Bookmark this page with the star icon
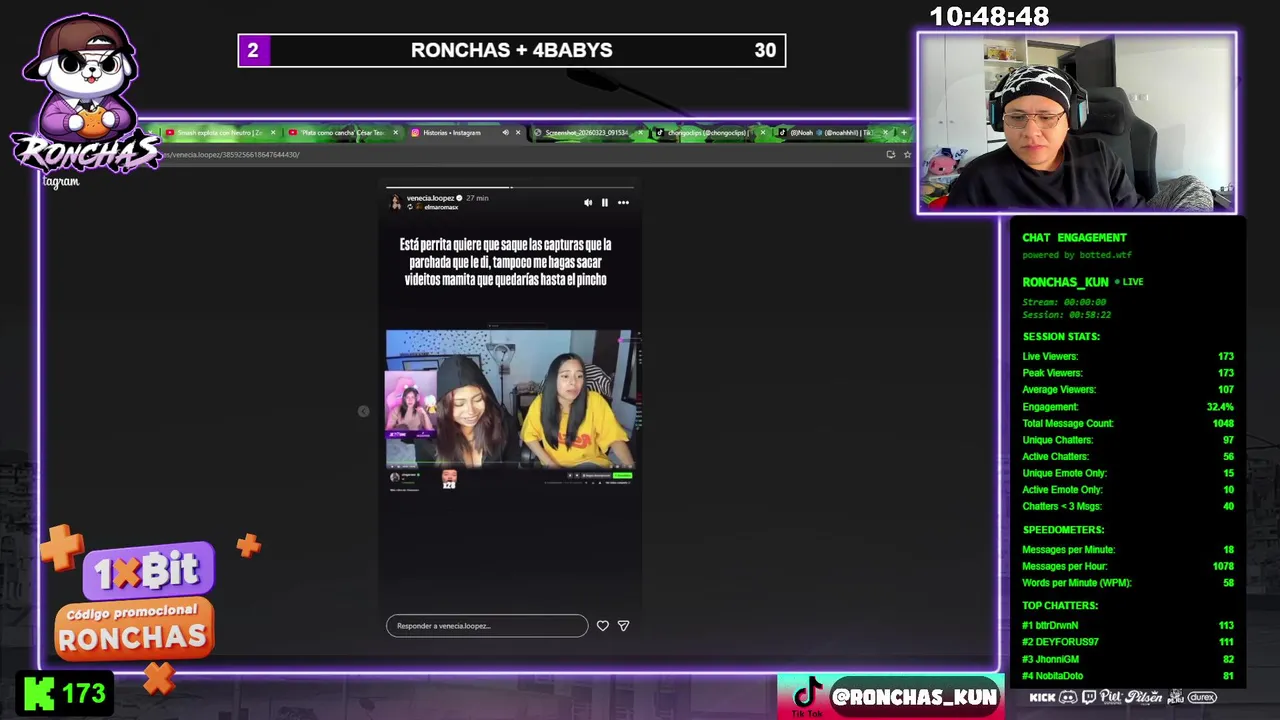The width and height of the screenshot is (1280, 720). (907, 154)
